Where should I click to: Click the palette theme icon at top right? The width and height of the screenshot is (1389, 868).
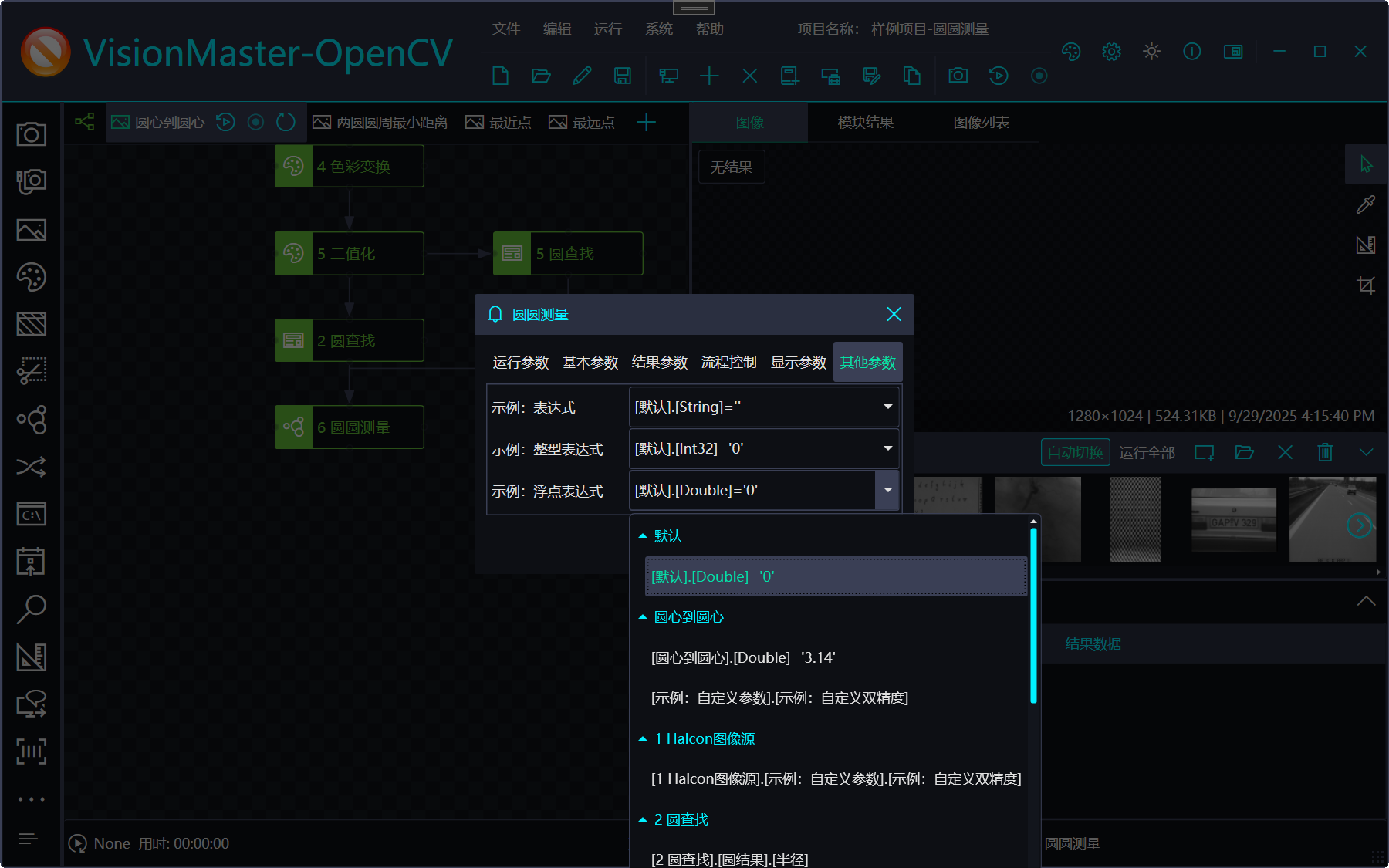coord(1071,52)
